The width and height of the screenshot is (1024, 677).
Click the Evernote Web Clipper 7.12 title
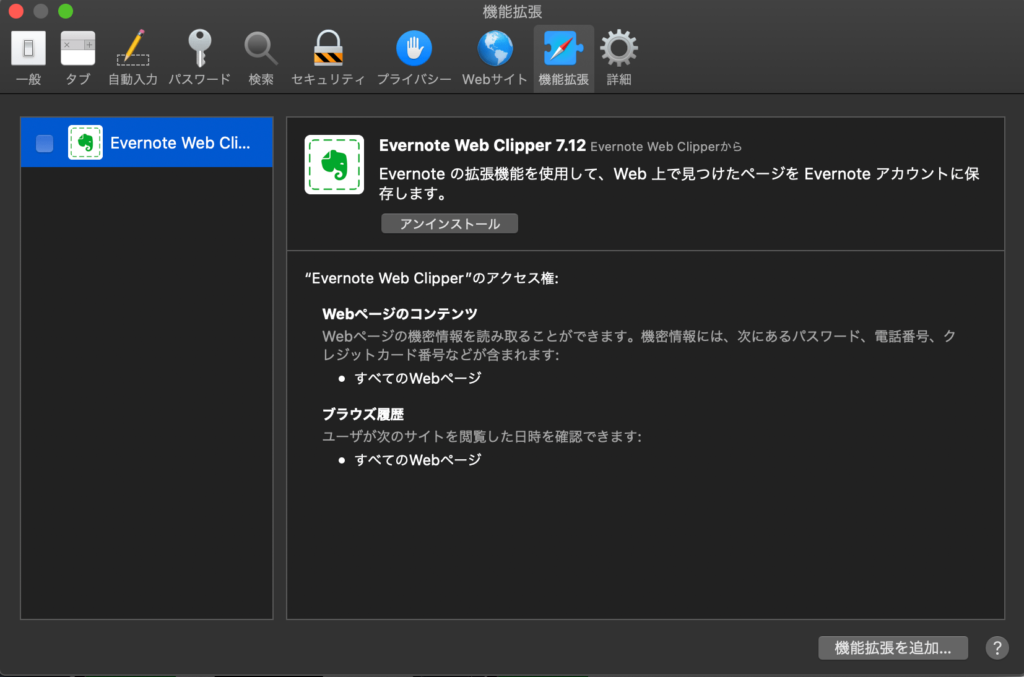(482, 146)
